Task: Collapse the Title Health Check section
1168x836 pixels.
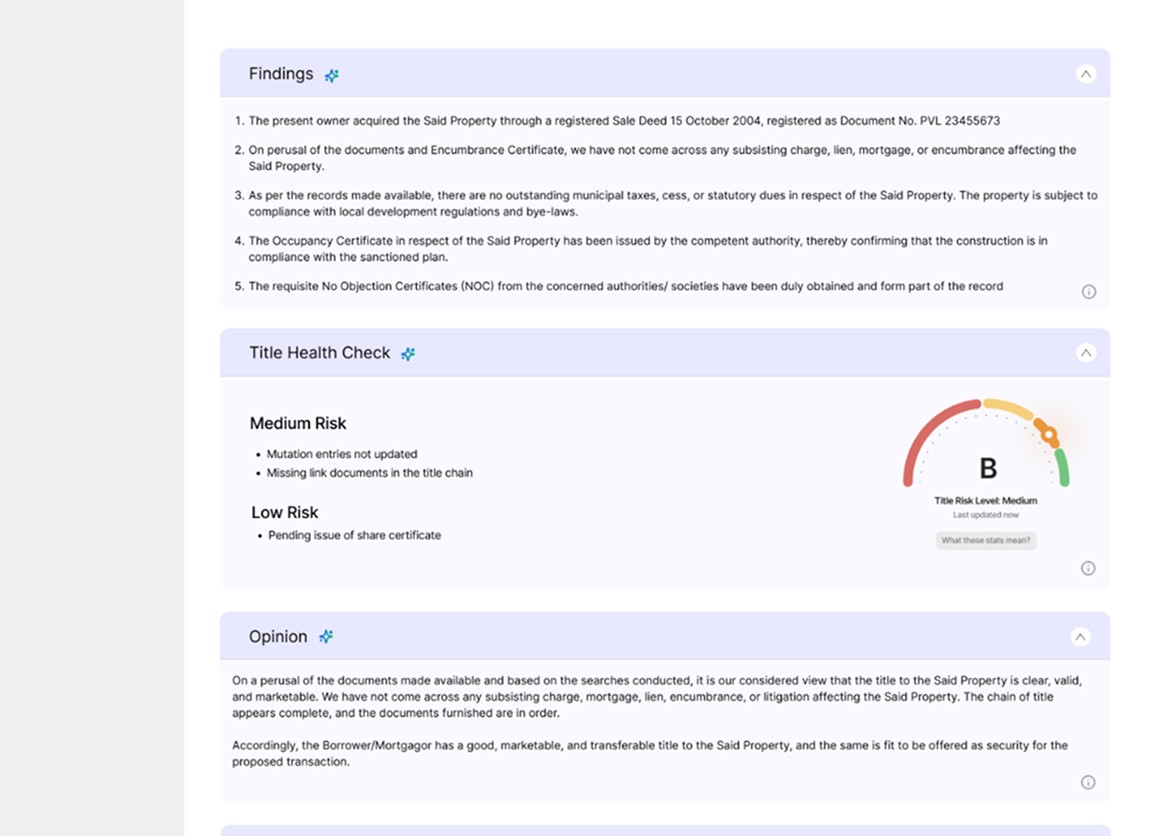Action: click(x=1086, y=352)
